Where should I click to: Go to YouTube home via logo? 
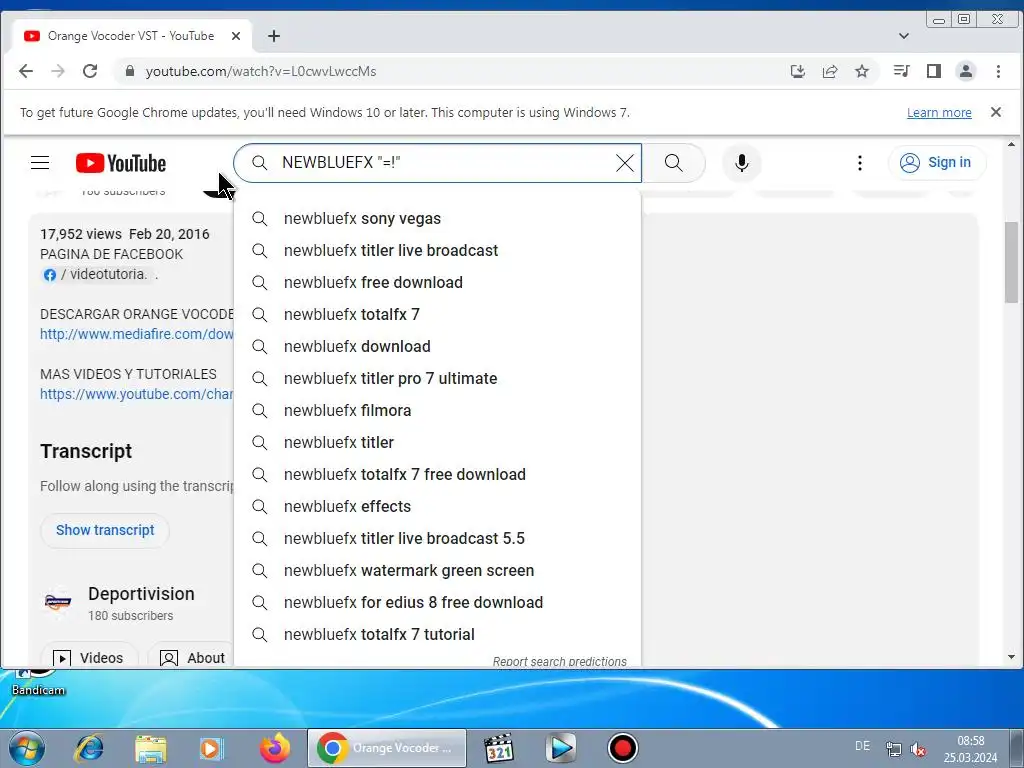(x=121, y=163)
